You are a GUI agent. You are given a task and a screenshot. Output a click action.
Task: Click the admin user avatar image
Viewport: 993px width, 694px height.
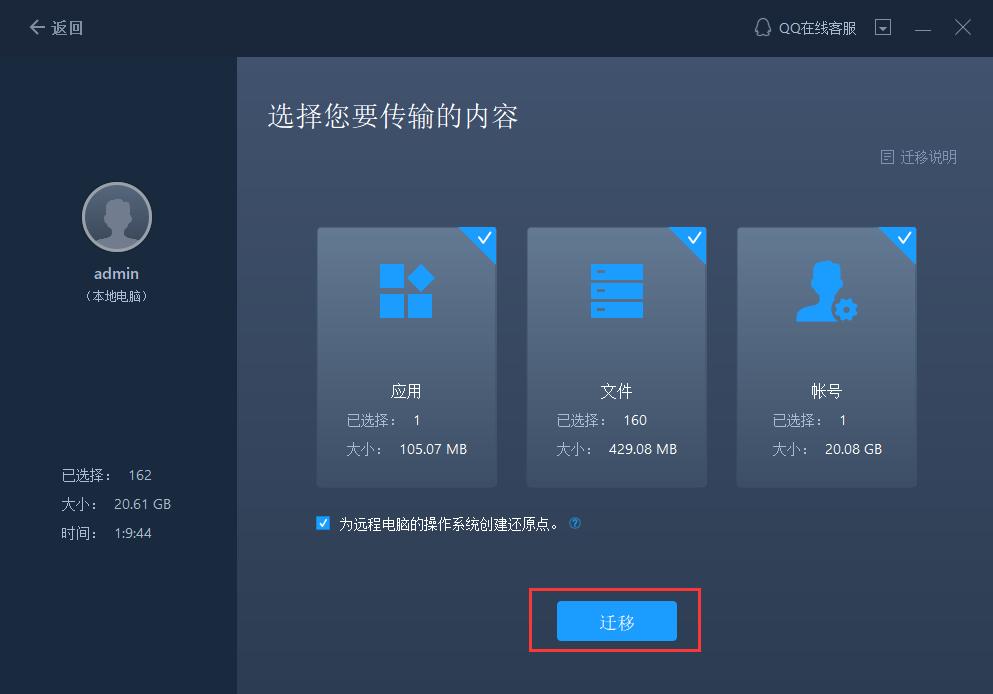click(x=116, y=216)
